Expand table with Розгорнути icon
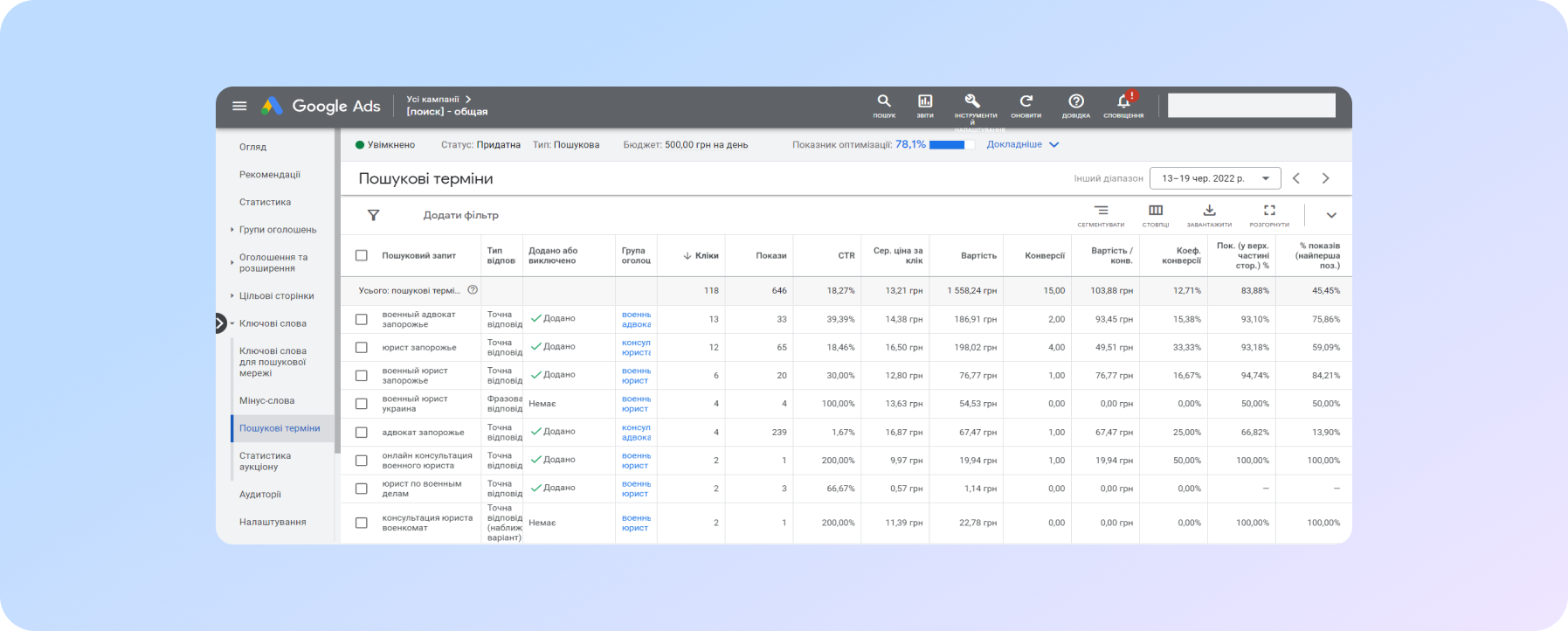The image size is (1568, 631). (x=1269, y=215)
